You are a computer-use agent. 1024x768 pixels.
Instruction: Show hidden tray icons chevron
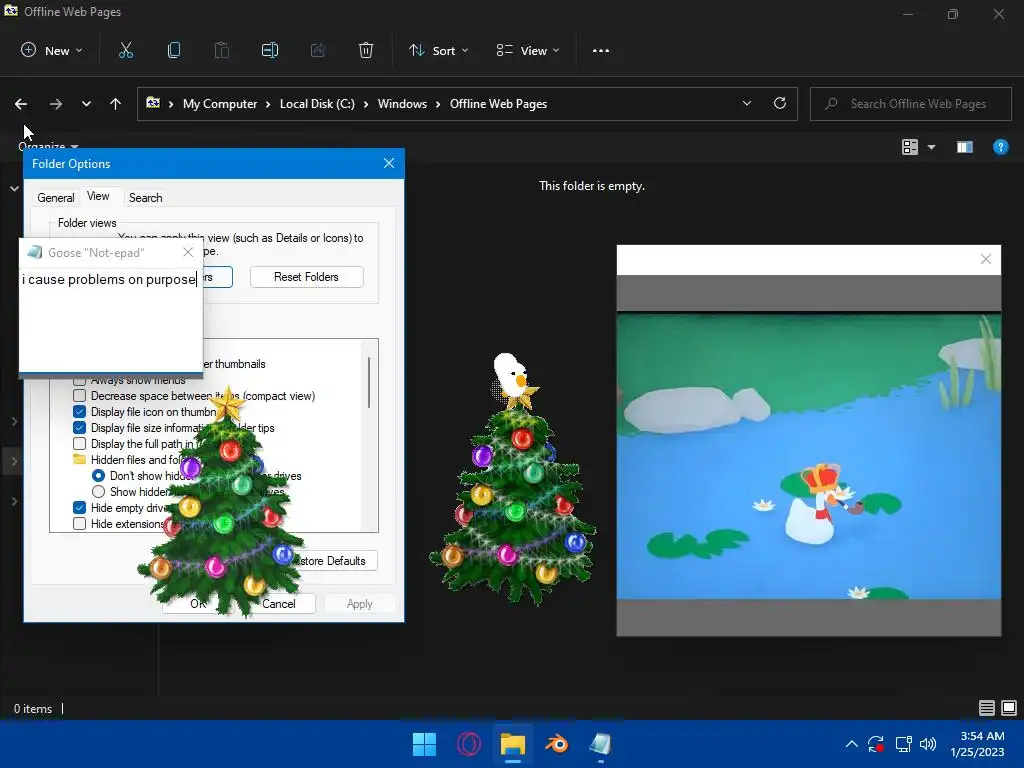point(852,744)
